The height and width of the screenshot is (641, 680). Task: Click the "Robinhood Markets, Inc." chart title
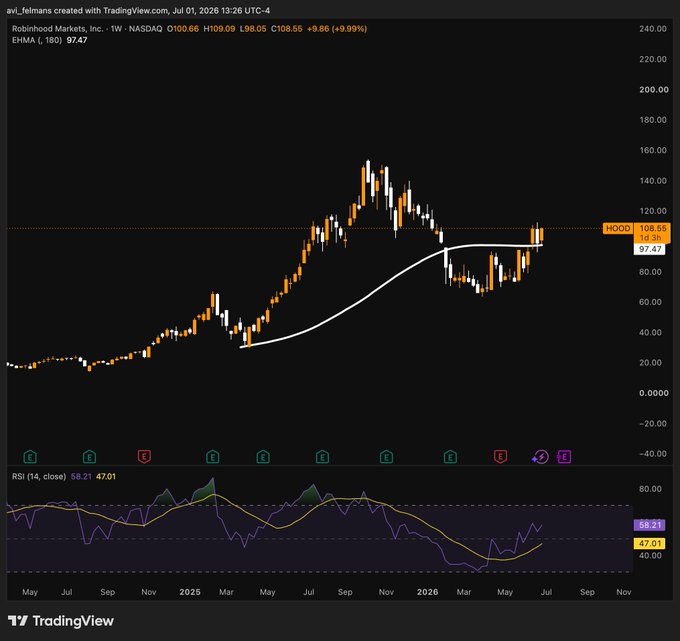tap(58, 29)
